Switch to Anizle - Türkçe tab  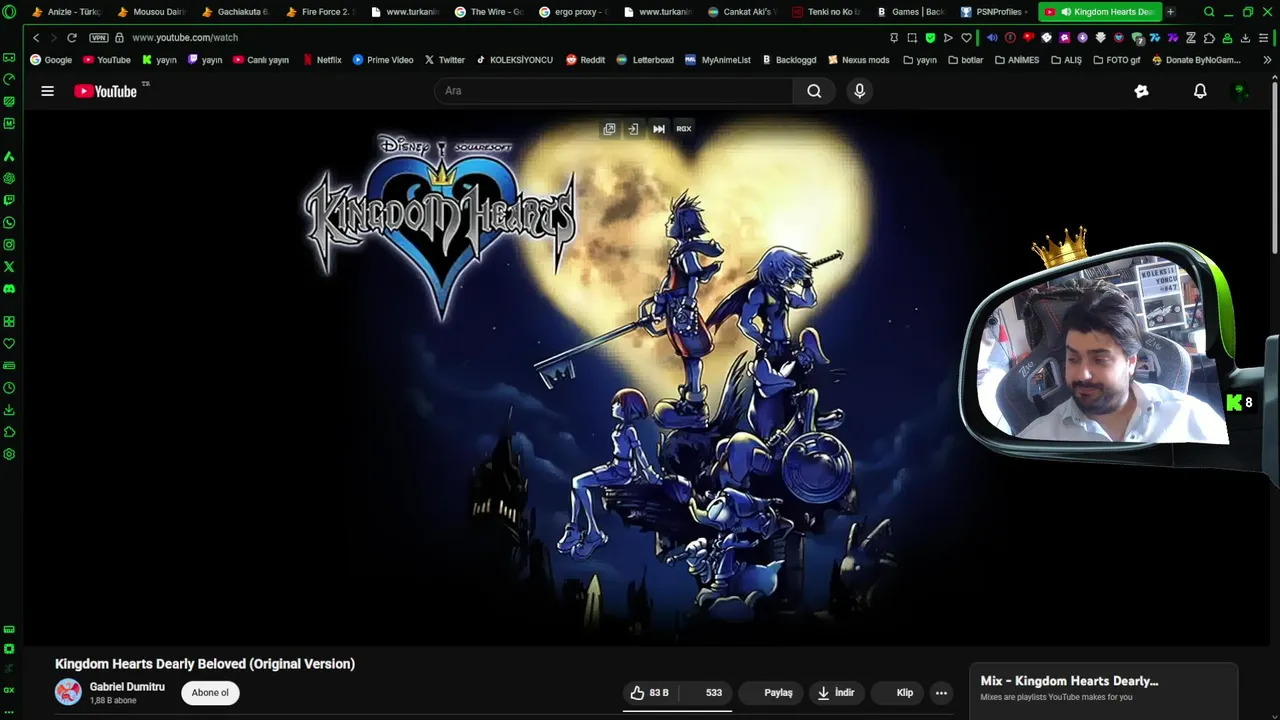click(67, 12)
